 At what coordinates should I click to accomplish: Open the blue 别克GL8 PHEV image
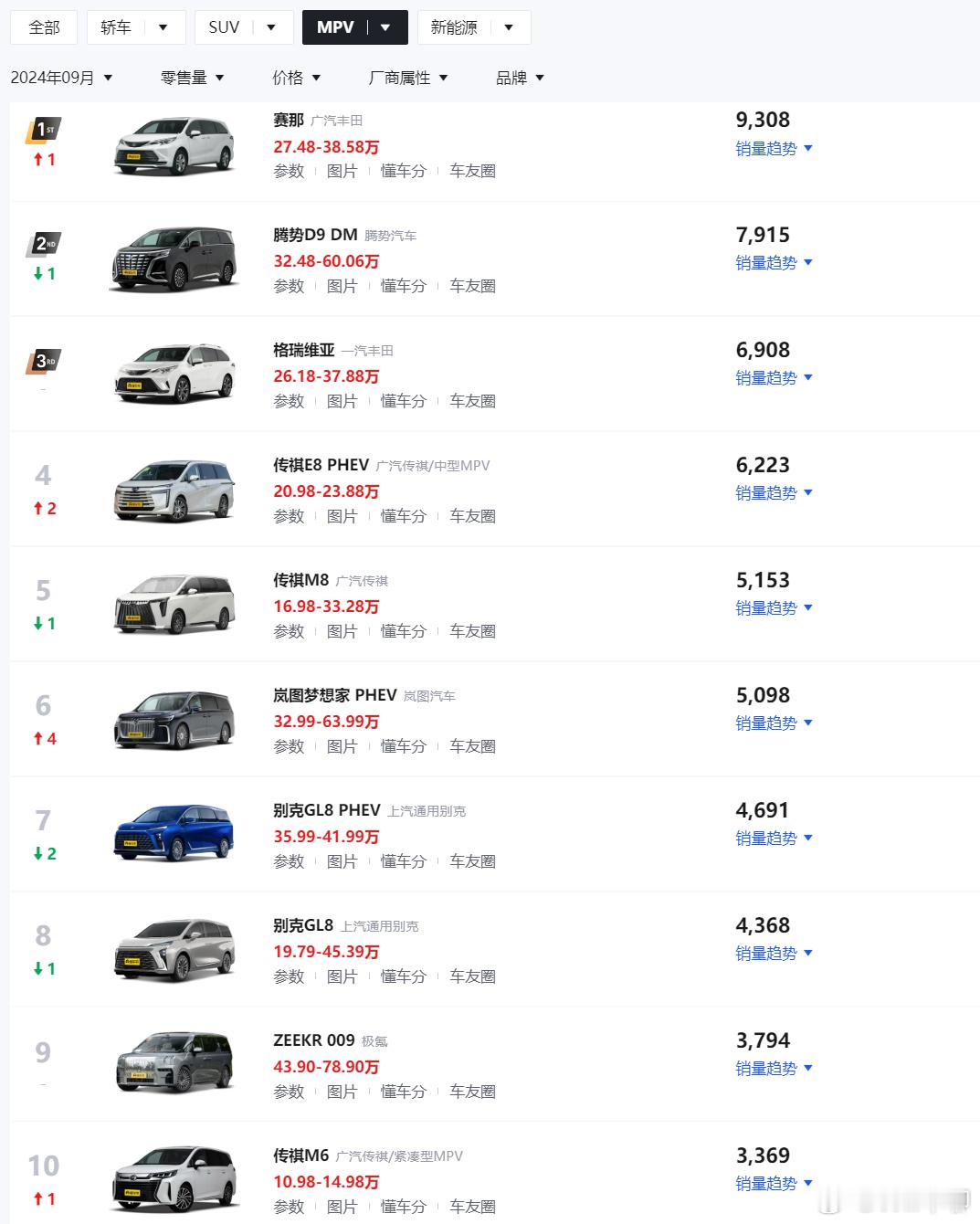click(x=174, y=833)
